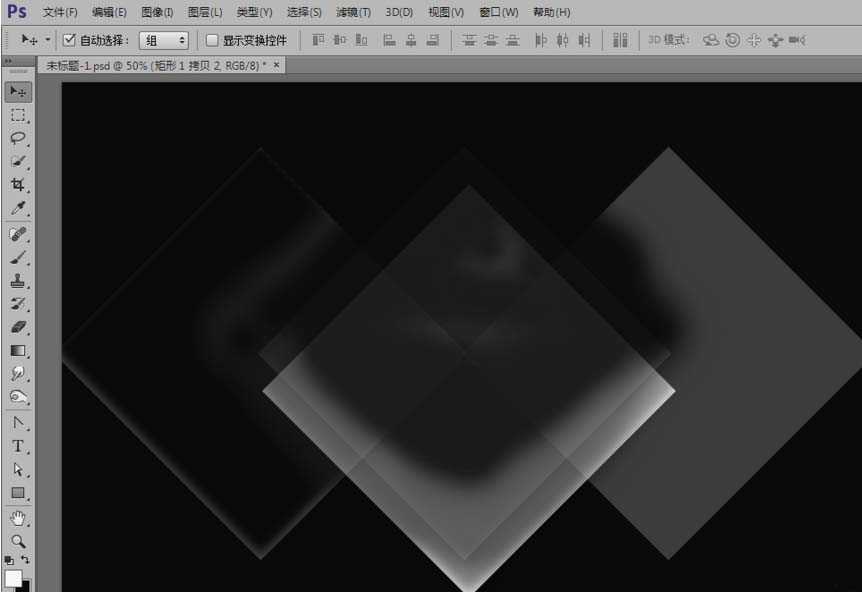This screenshot has width=862, height=592.
Task: Select the Rectangular Marquee tool
Action: [x=18, y=115]
